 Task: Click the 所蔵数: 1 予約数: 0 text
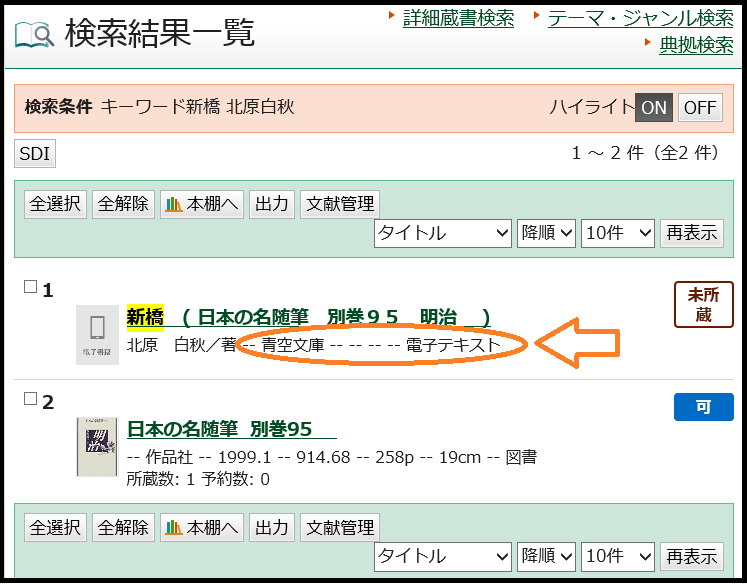(198, 479)
